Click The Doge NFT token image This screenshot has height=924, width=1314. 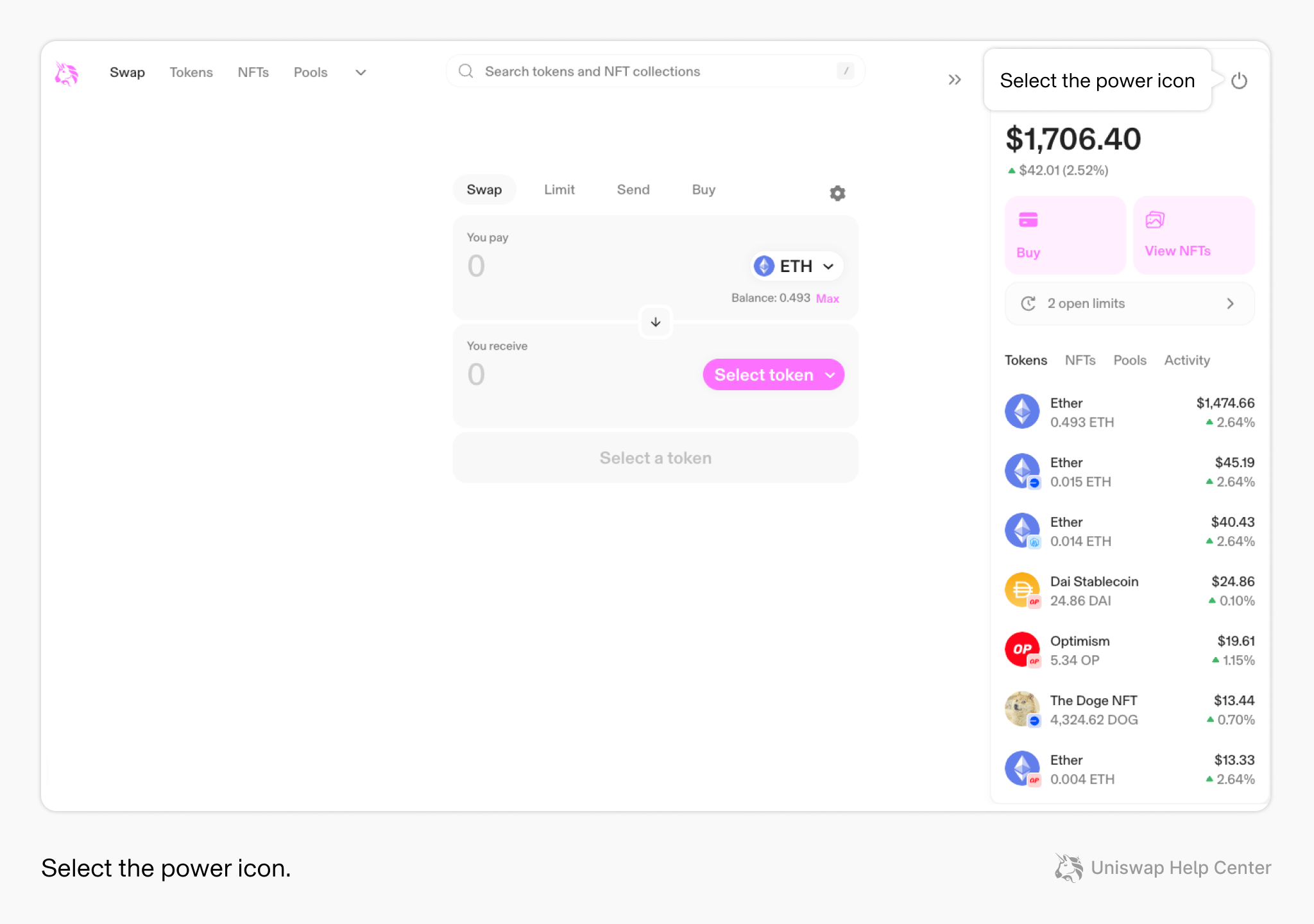1022,709
